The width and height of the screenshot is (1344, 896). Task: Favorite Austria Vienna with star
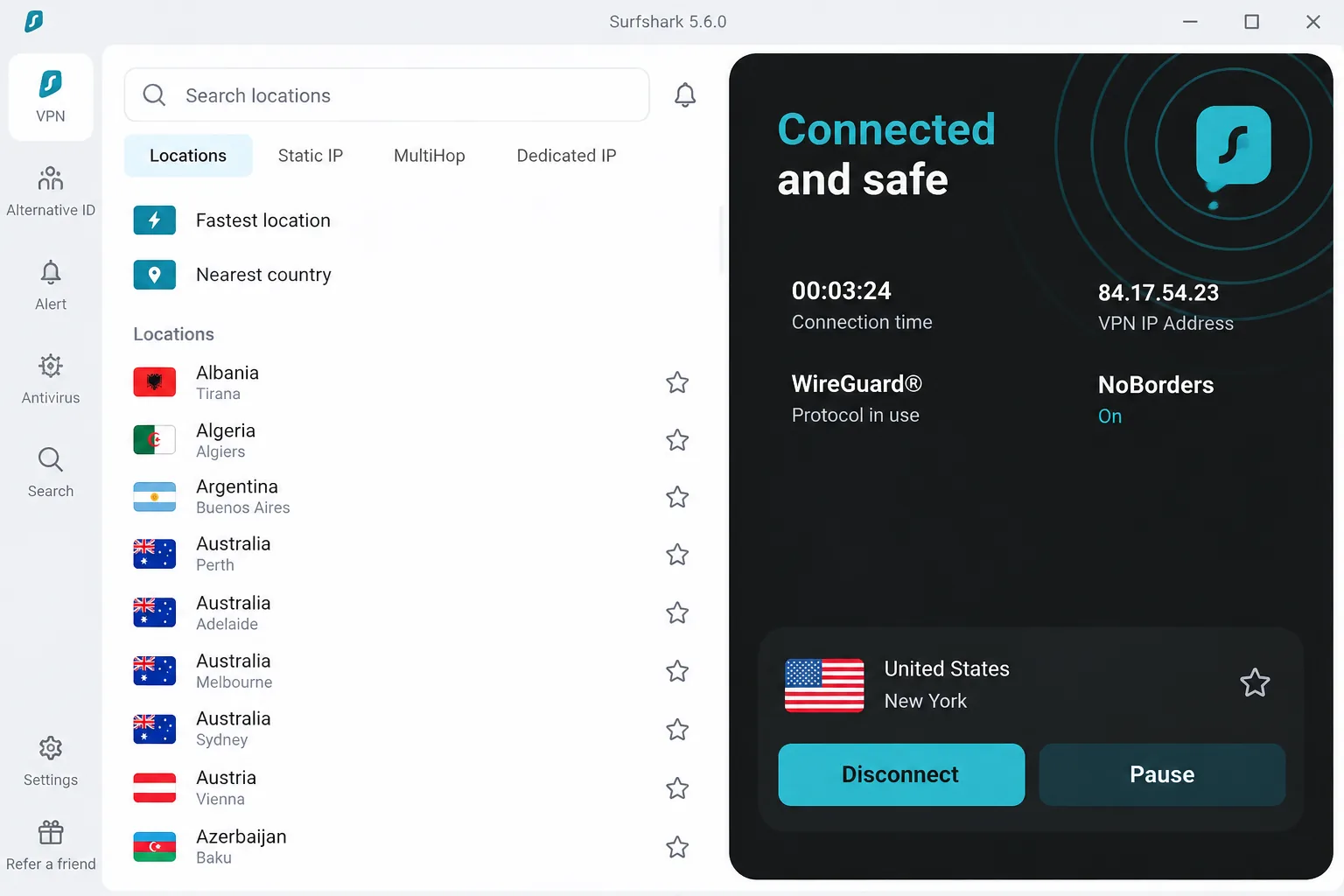[677, 788]
